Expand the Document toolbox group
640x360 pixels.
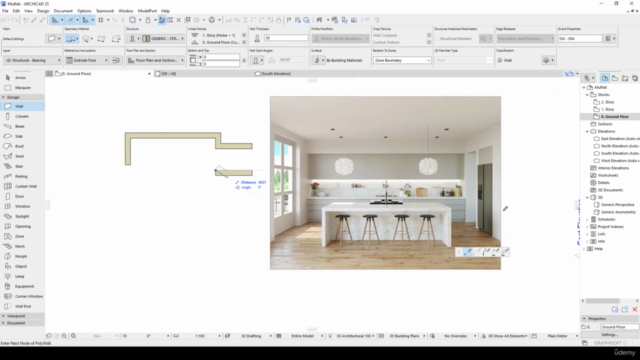pyautogui.click(x=3, y=323)
